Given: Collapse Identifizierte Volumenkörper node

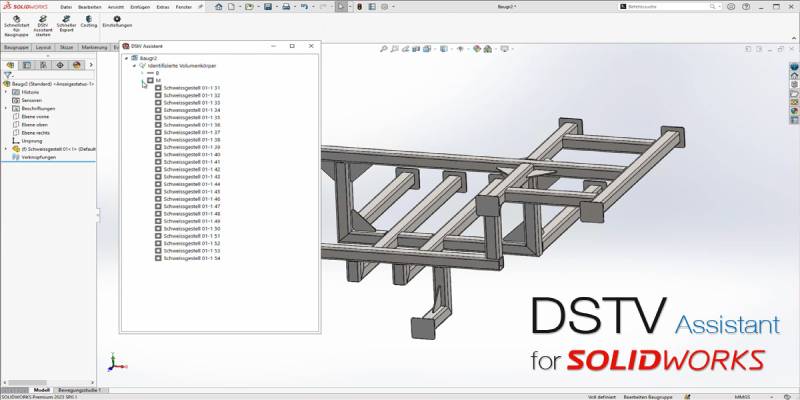Looking at the screenshot, I should (x=134, y=66).
